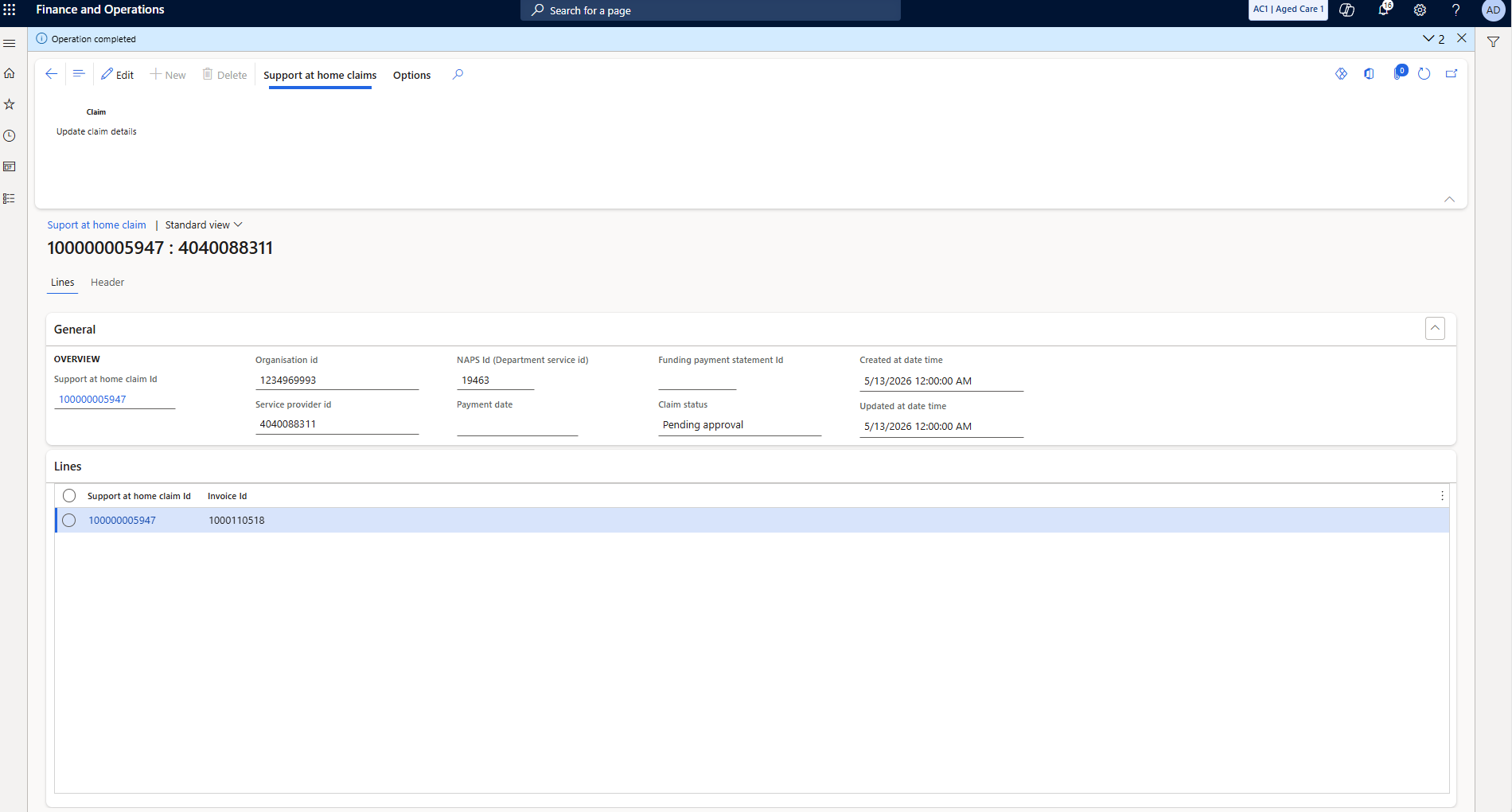Open attachments icon with zero badge
The image size is (1512, 812).
(x=1399, y=72)
